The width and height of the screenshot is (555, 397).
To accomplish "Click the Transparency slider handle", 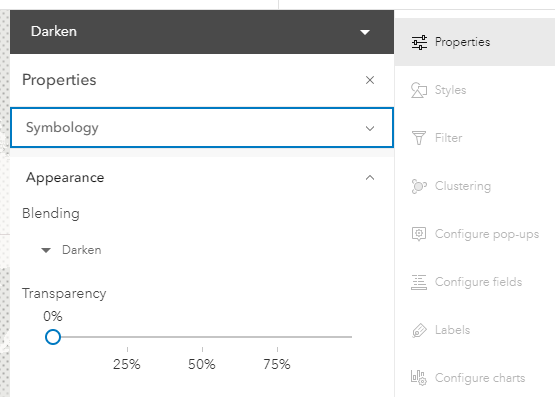I will pos(53,337).
